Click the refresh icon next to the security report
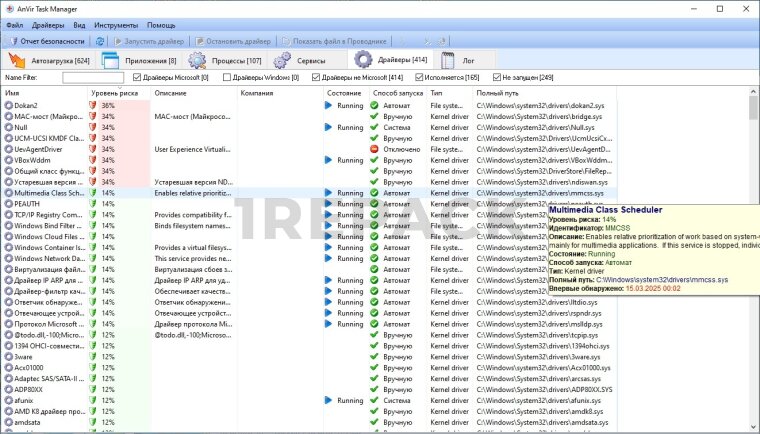The width and height of the screenshot is (760, 434). [x=99, y=41]
